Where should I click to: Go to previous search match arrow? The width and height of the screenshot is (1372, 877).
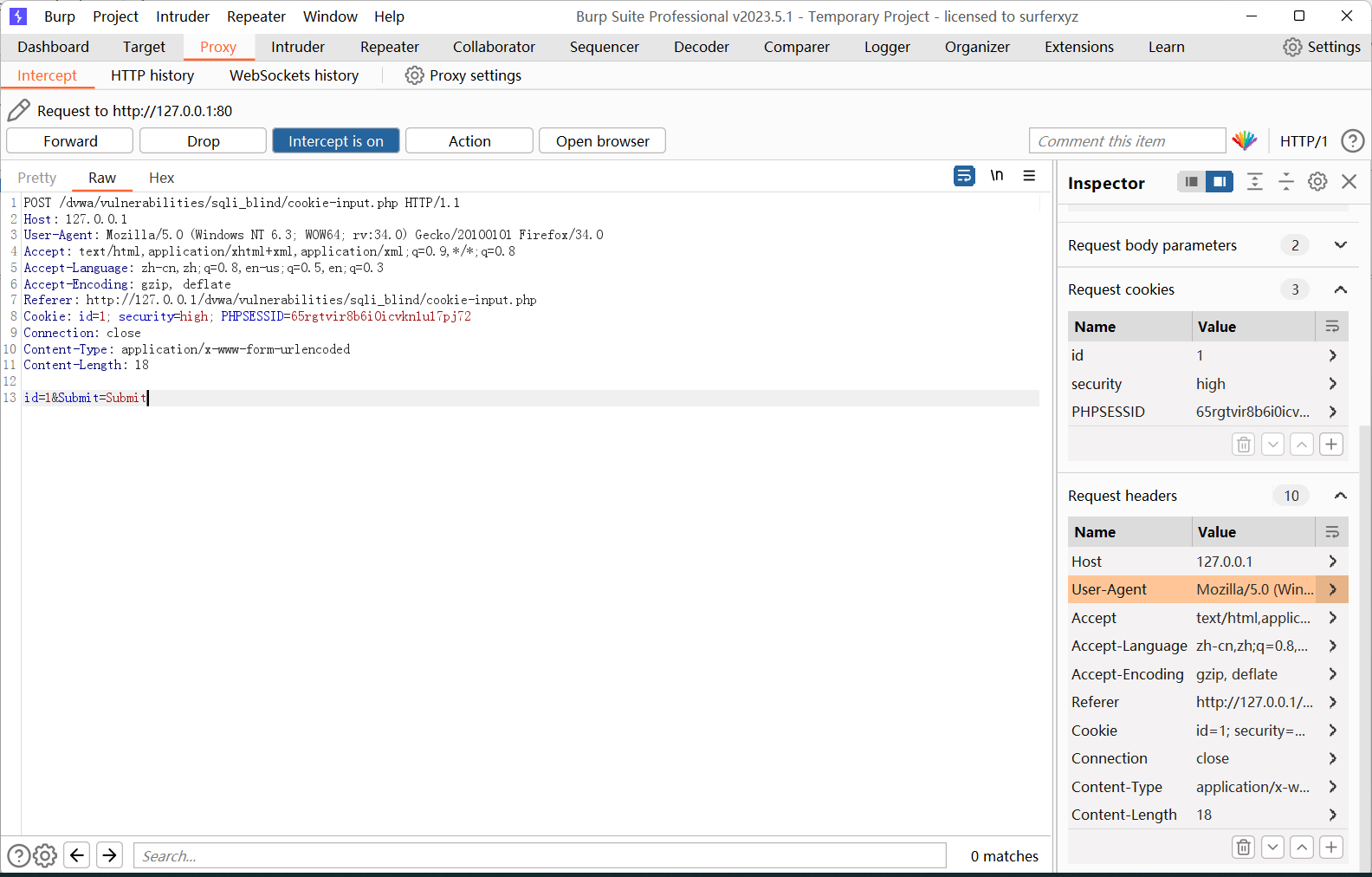click(77, 855)
